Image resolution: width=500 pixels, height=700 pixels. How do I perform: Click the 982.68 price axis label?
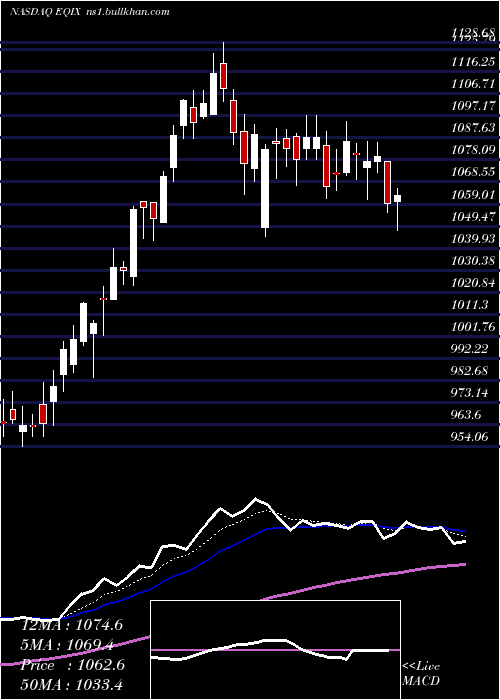(x=471, y=371)
